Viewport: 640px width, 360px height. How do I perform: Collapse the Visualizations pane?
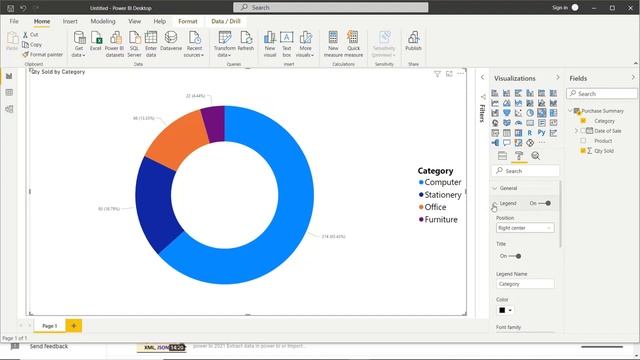point(558,78)
